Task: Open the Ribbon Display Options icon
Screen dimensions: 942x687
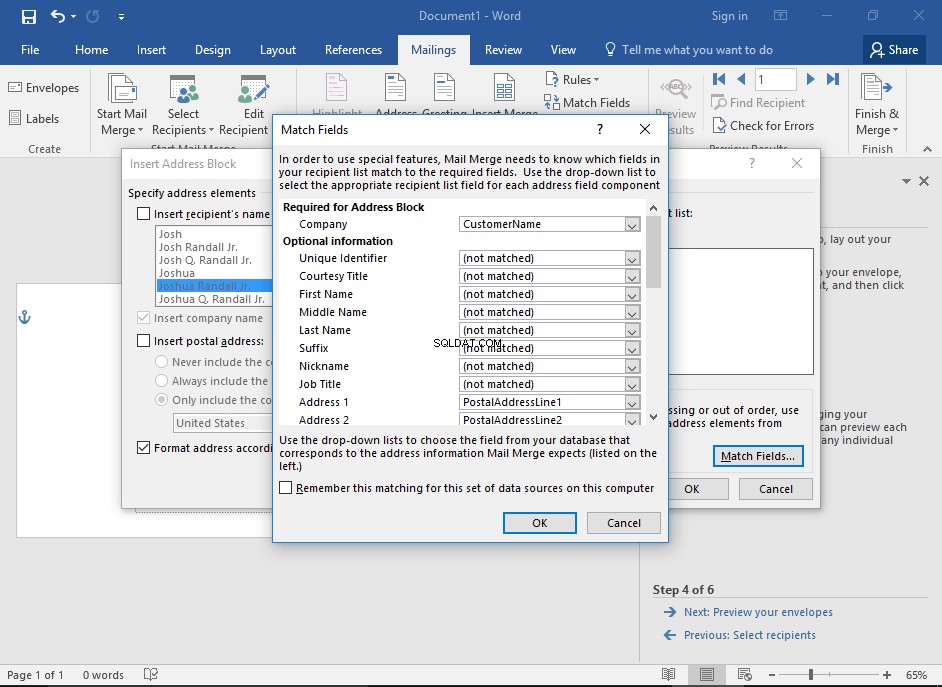Action: click(780, 16)
